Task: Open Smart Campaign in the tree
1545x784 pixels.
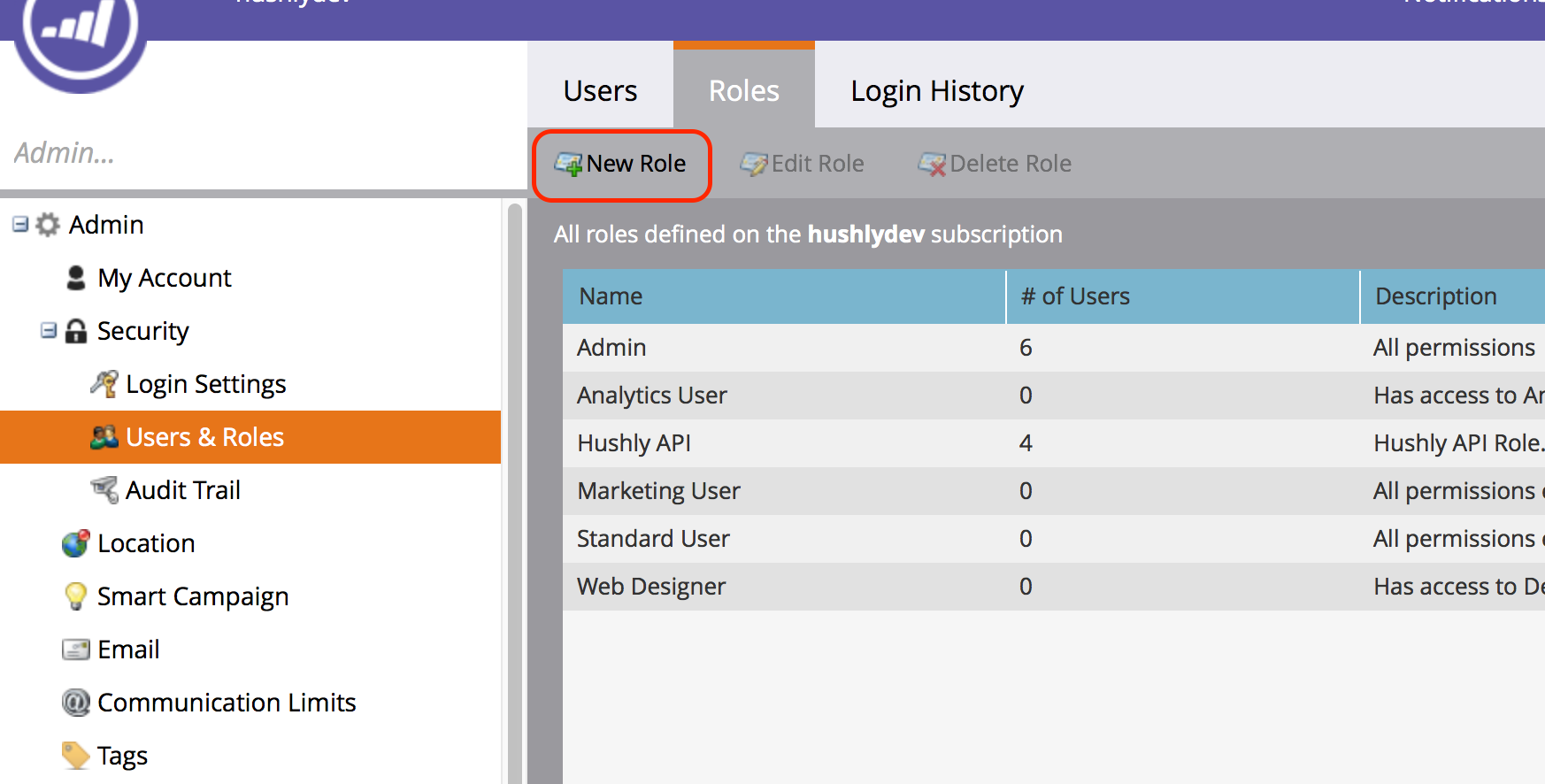Action: pyautogui.click(x=193, y=596)
